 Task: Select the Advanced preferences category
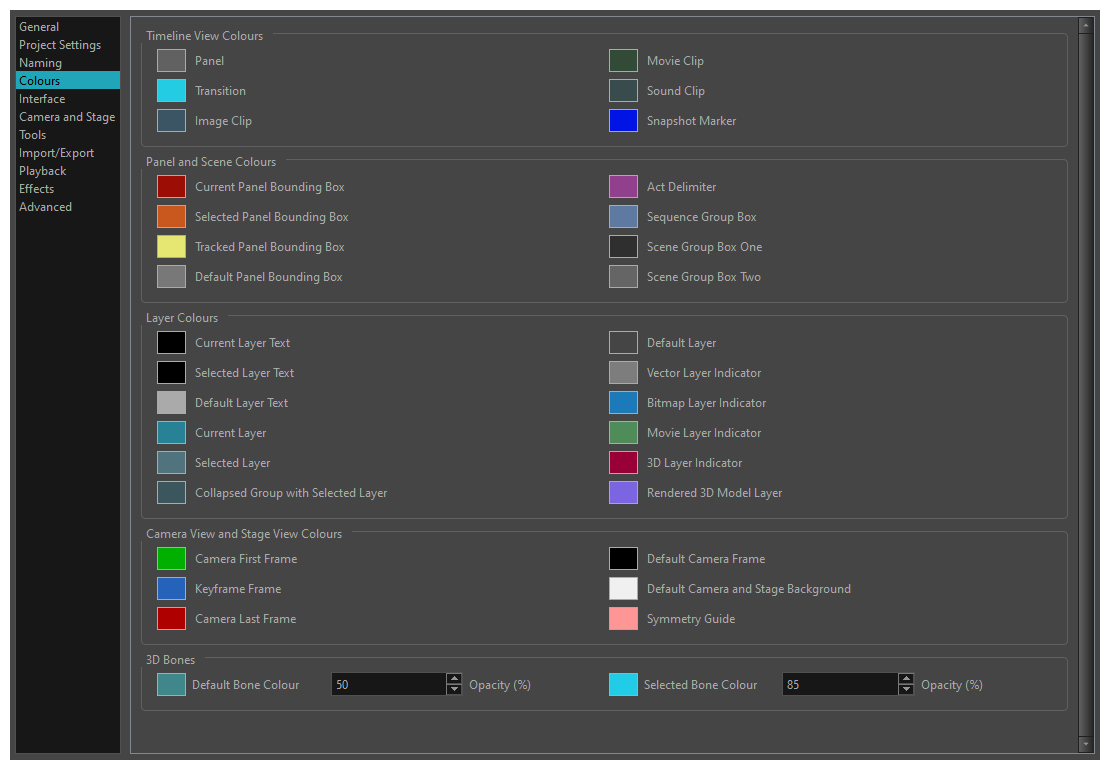click(x=45, y=207)
